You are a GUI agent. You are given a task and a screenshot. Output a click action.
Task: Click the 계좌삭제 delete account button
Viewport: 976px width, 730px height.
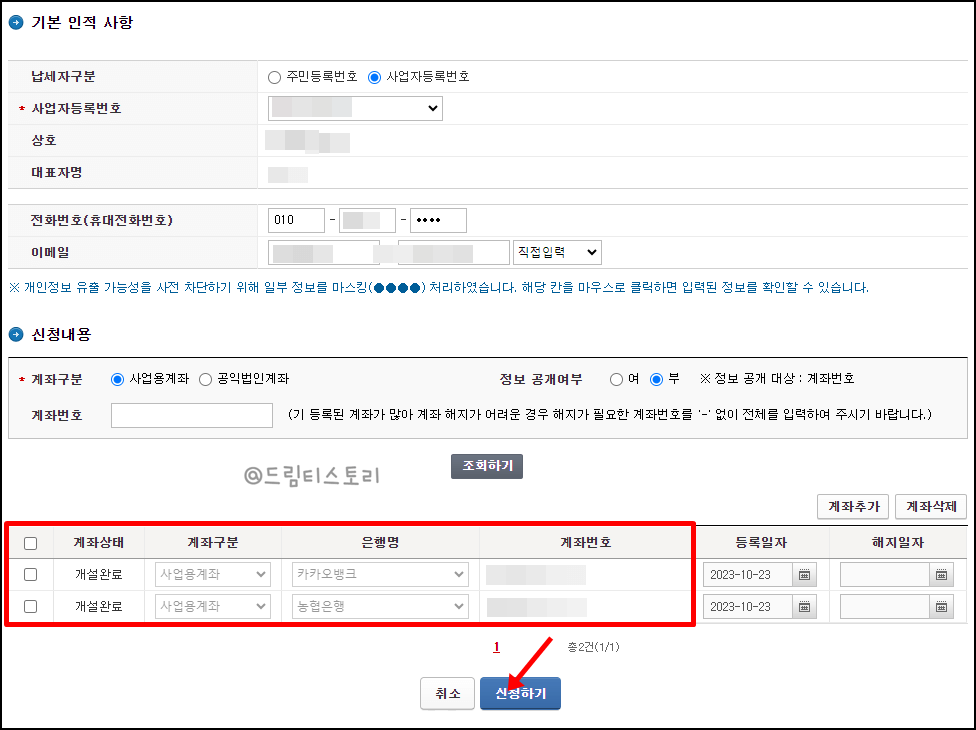tap(932, 506)
